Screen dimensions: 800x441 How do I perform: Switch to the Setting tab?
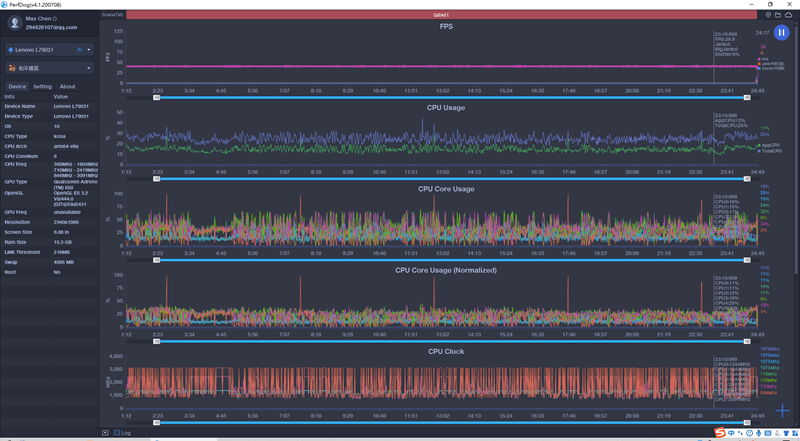pyautogui.click(x=42, y=86)
